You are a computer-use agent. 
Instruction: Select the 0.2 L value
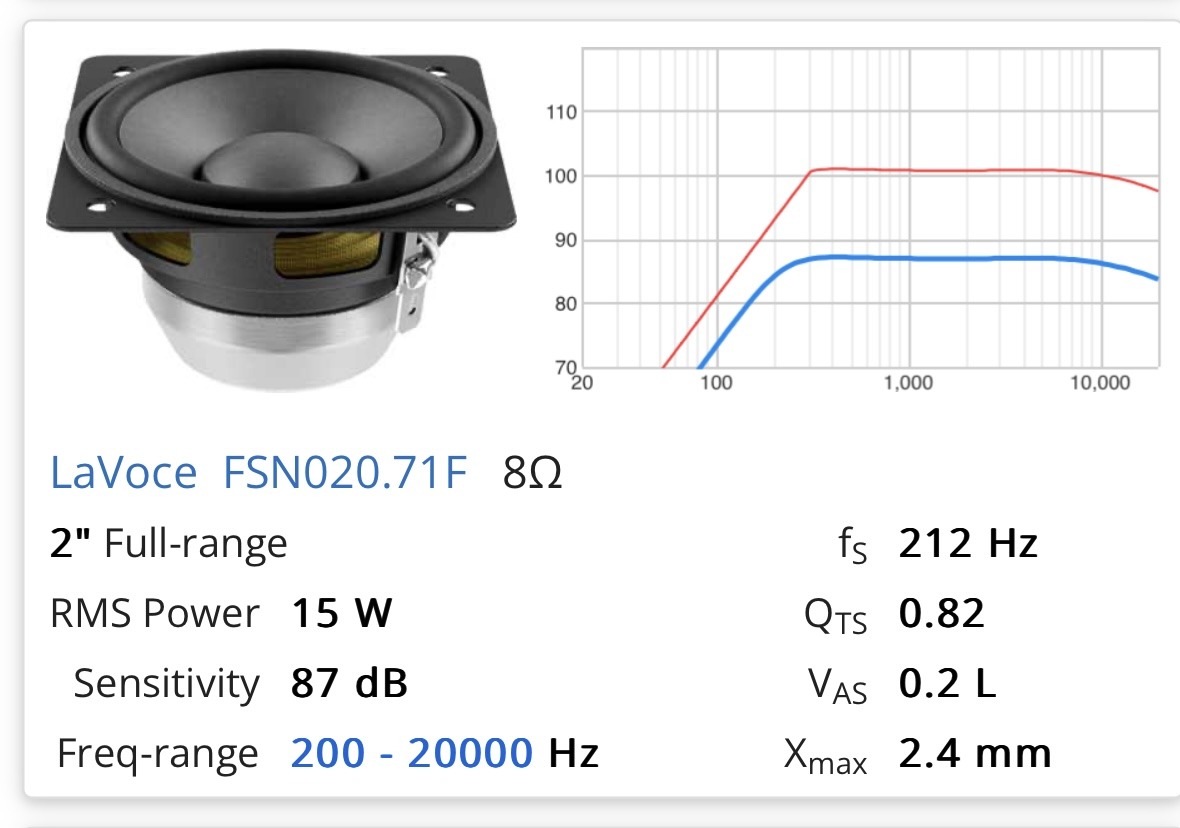point(947,683)
